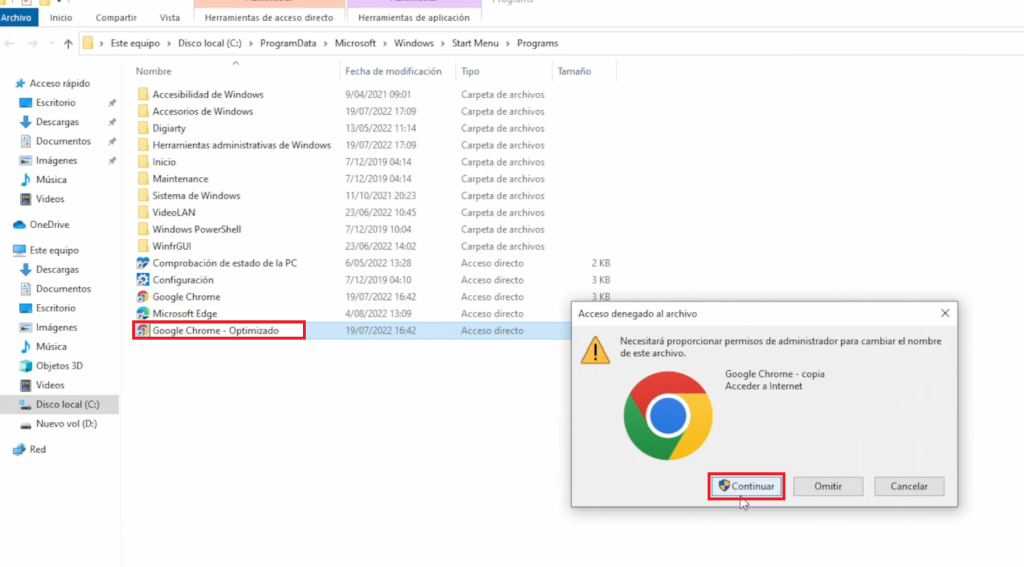This screenshot has height=567, width=1024.
Task: Click the pin icon next to Documentos
Action: coord(112,141)
